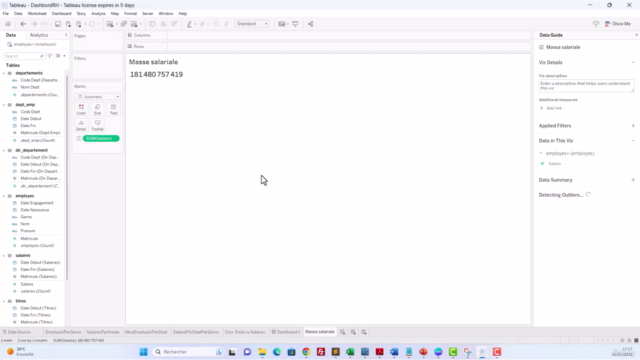
Task: Open Google Chrome from the taskbar
Action: 306,352
